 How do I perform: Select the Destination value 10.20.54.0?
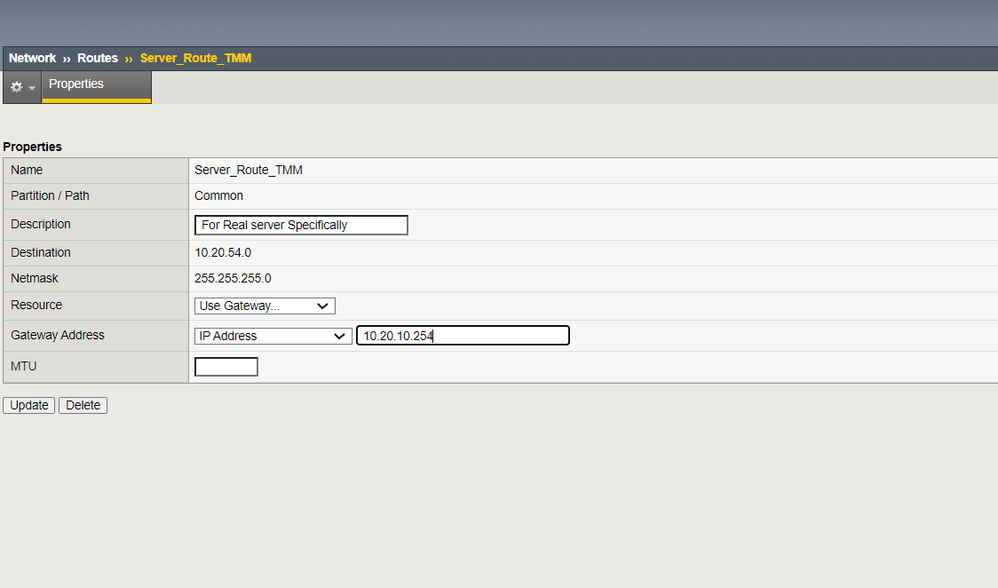click(223, 253)
